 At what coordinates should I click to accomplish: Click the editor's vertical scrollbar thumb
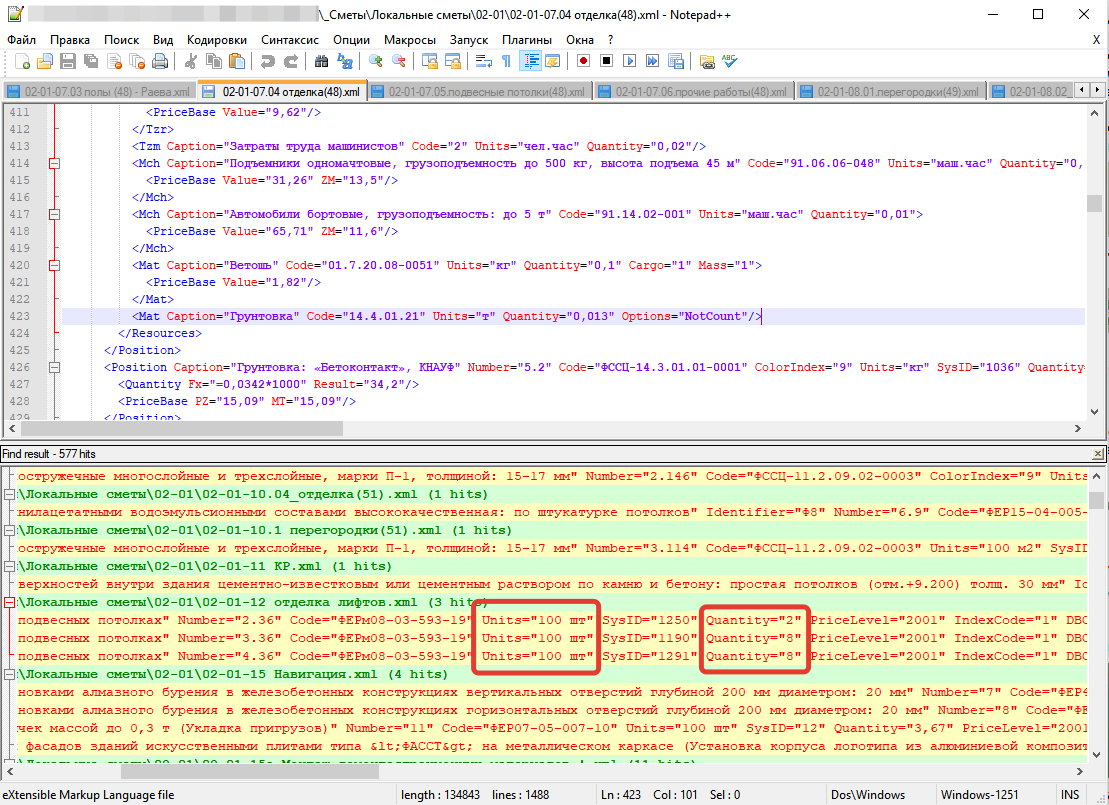1095,204
